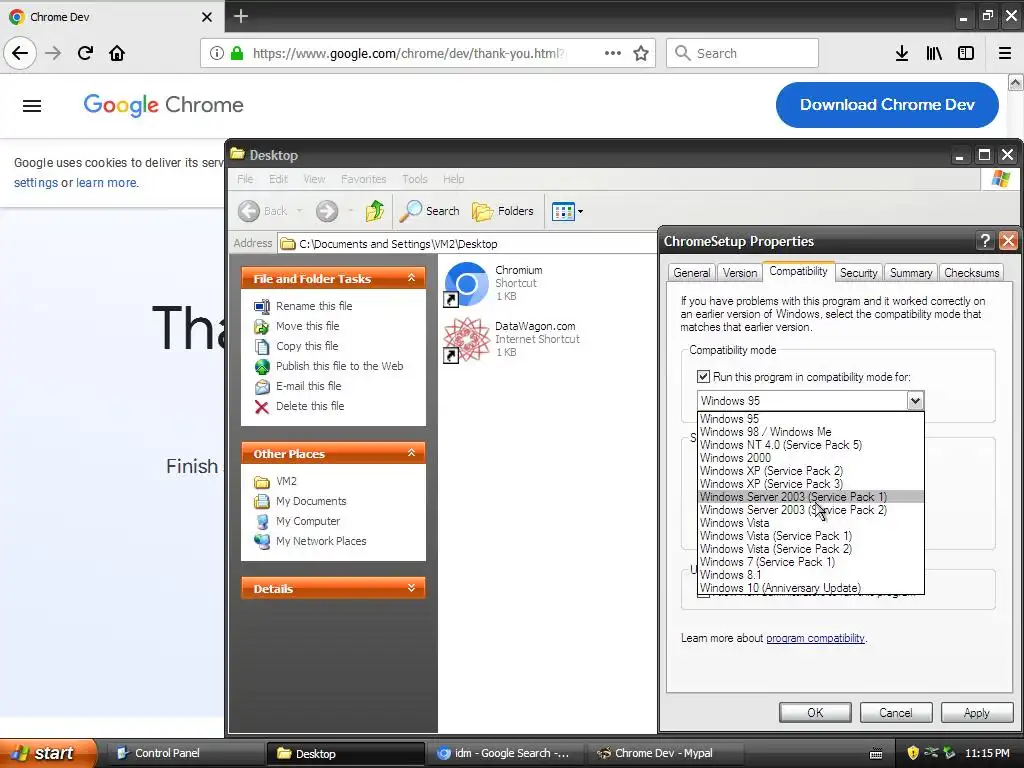Click Cancel in ChromeSetup Properties
This screenshot has width=1024, height=768.
coord(895,712)
